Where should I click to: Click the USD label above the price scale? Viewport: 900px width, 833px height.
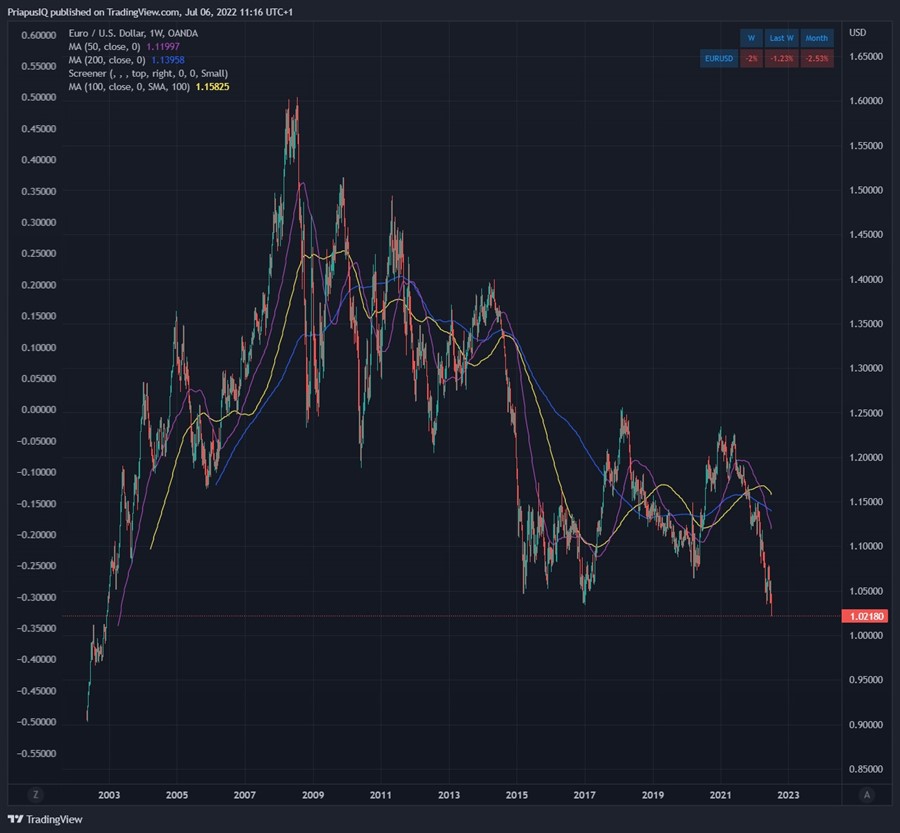click(857, 33)
